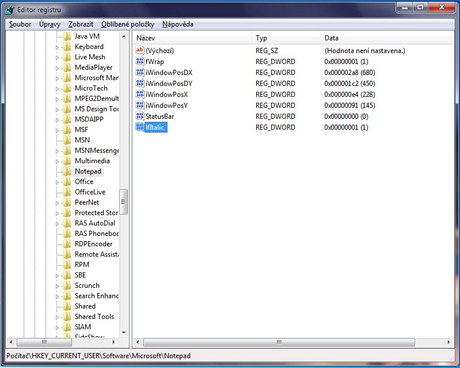
Task: Open the Zobrazit menu
Action: click(81, 24)
